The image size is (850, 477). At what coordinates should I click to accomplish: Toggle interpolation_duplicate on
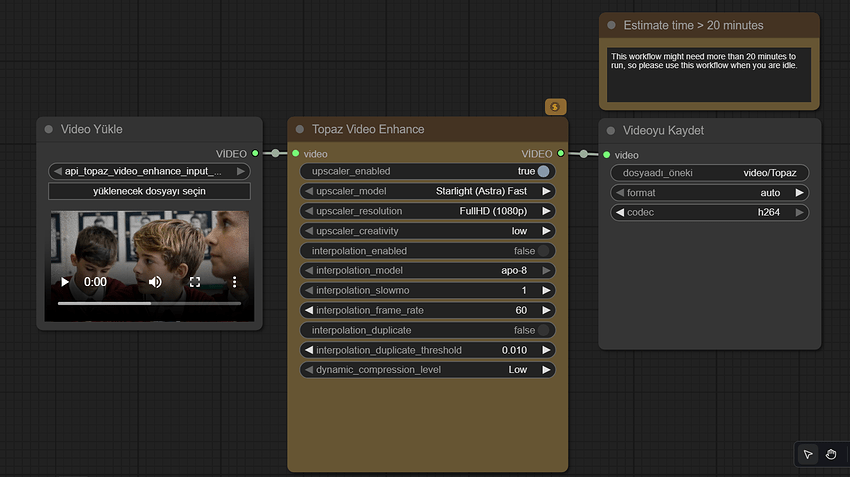(543, 330)
